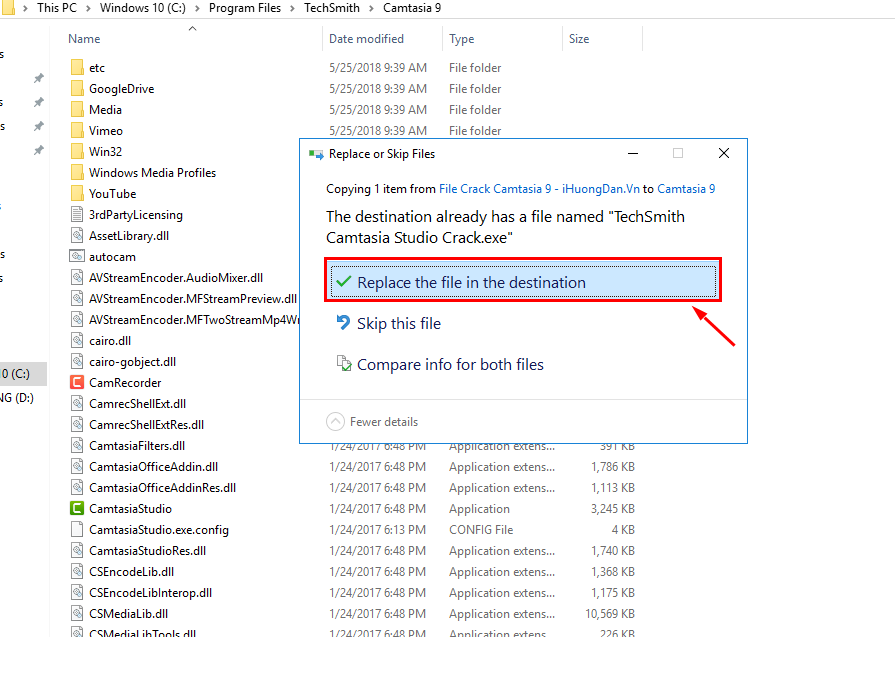Navigate to Camtasia 9 in address bar
This screenshot has width=895, height=683.
point(412,8)
